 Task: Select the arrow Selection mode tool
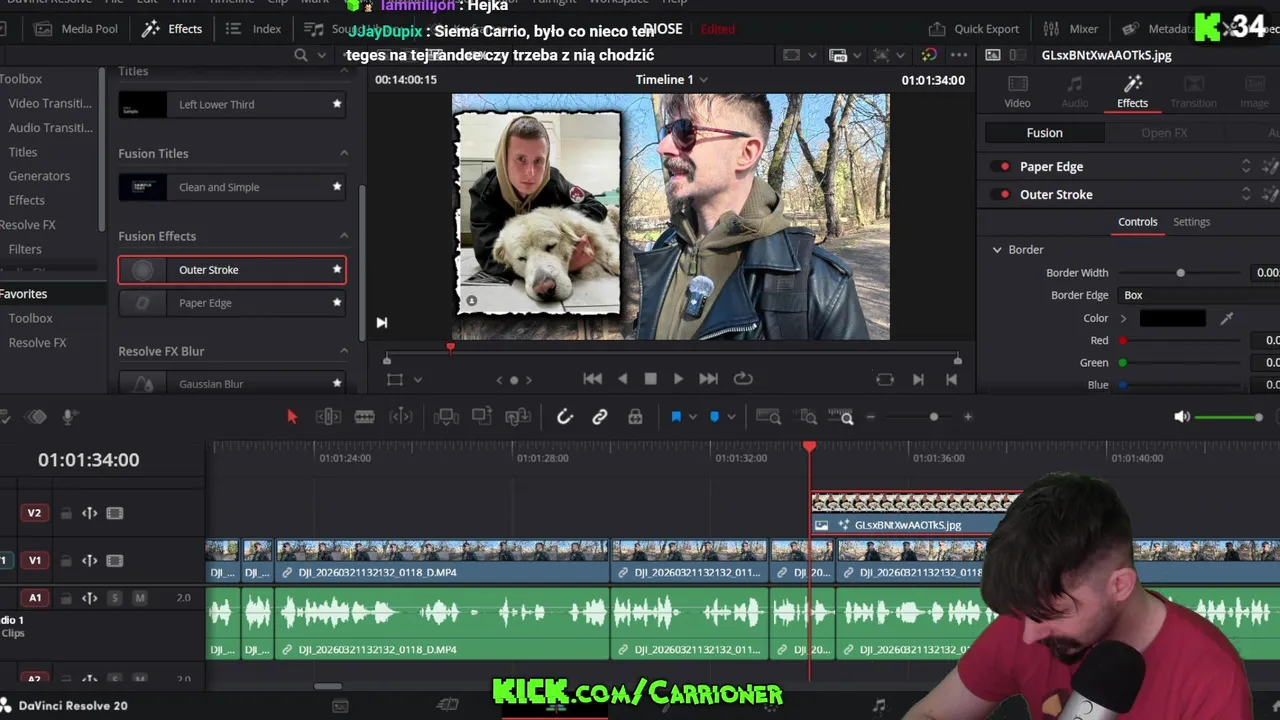pos(292,417)
